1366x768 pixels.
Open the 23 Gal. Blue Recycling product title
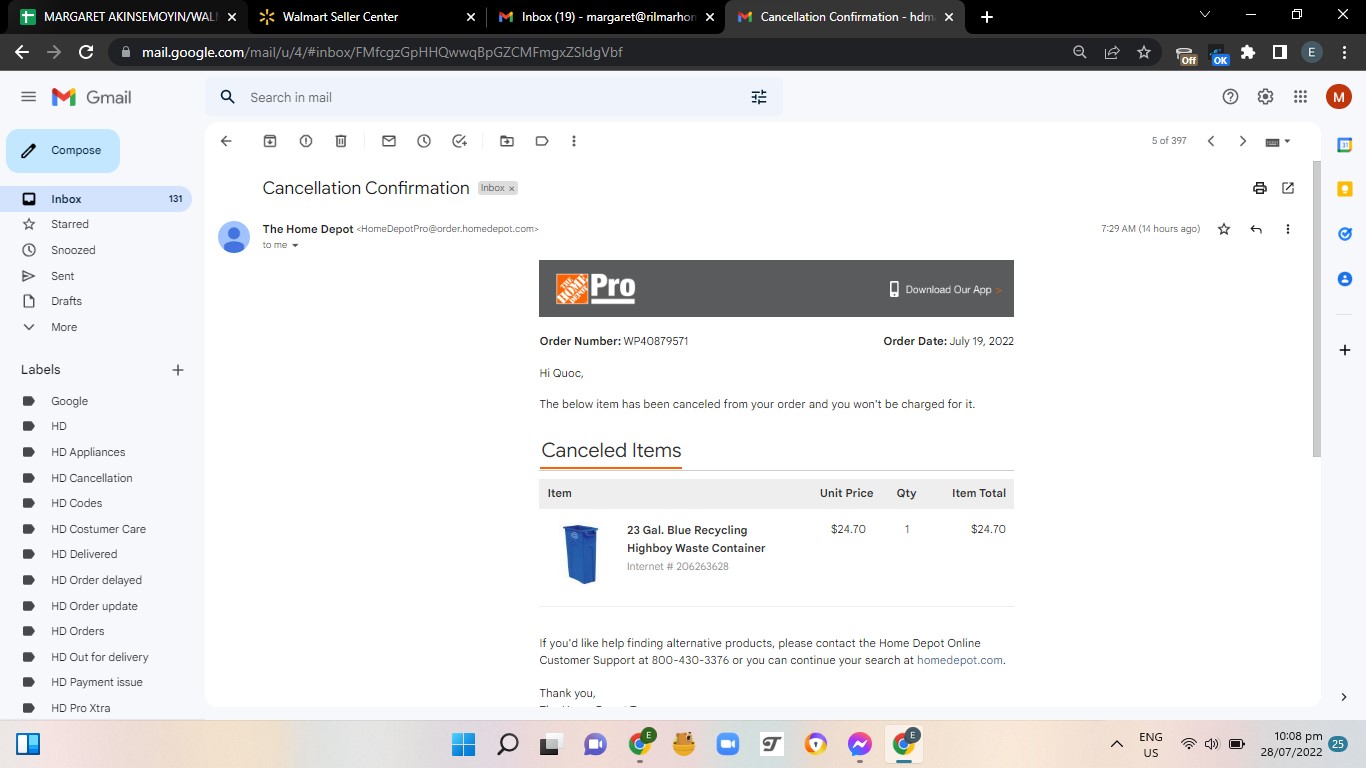[x=696, y=539]
